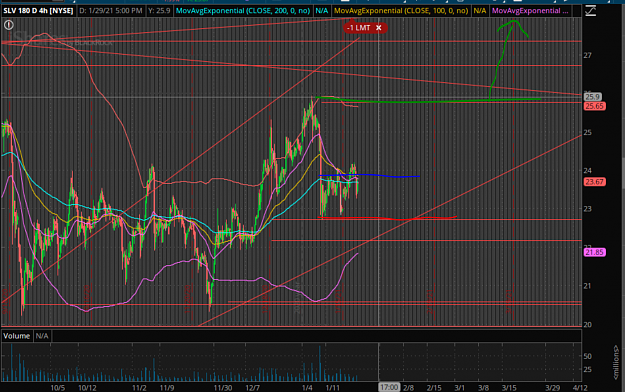Screen dimensions: 625x392
Task: Click the 2/8 date on the time axis
Action: click(x=409, y=388)
